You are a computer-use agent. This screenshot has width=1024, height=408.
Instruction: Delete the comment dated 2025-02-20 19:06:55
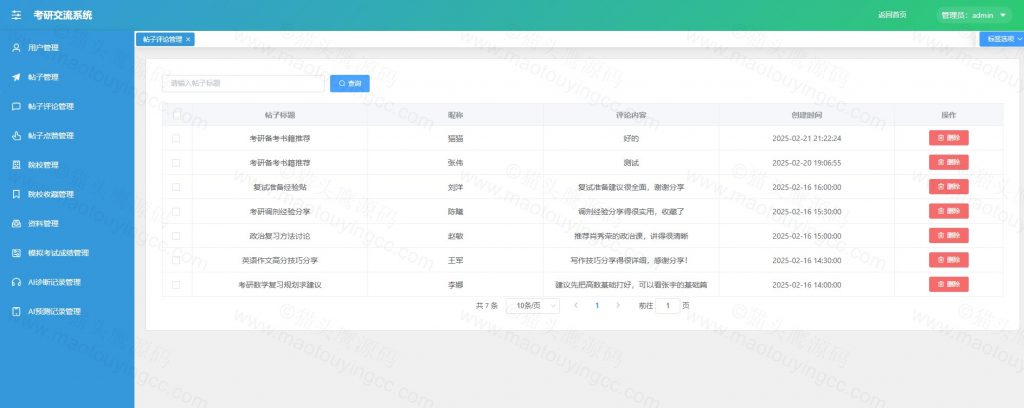pyautogui.click(x=948, y=163)
